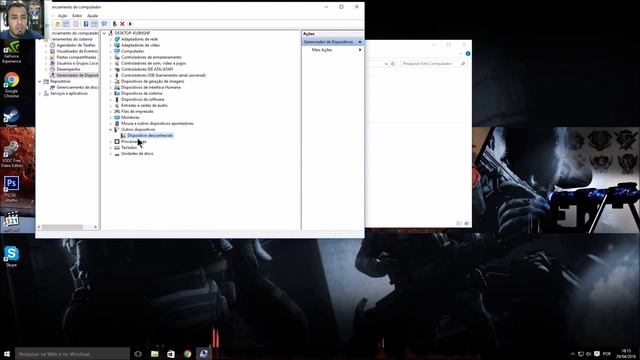The width and height of the screenshot is (640, 360).
Task: Click the Pesquisar Este Computador search field
Action: 433,64
